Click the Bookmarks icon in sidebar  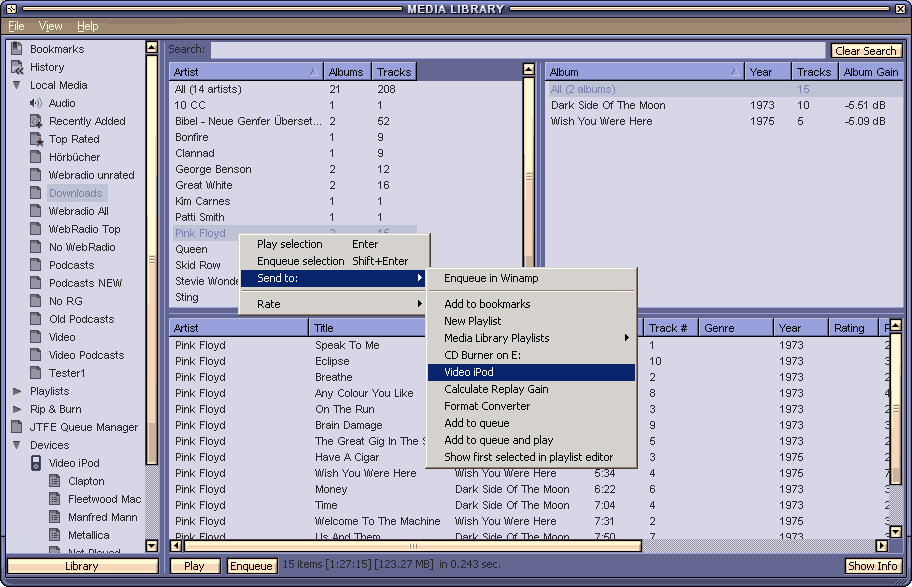pyautogui.click(x=17, y=49)
